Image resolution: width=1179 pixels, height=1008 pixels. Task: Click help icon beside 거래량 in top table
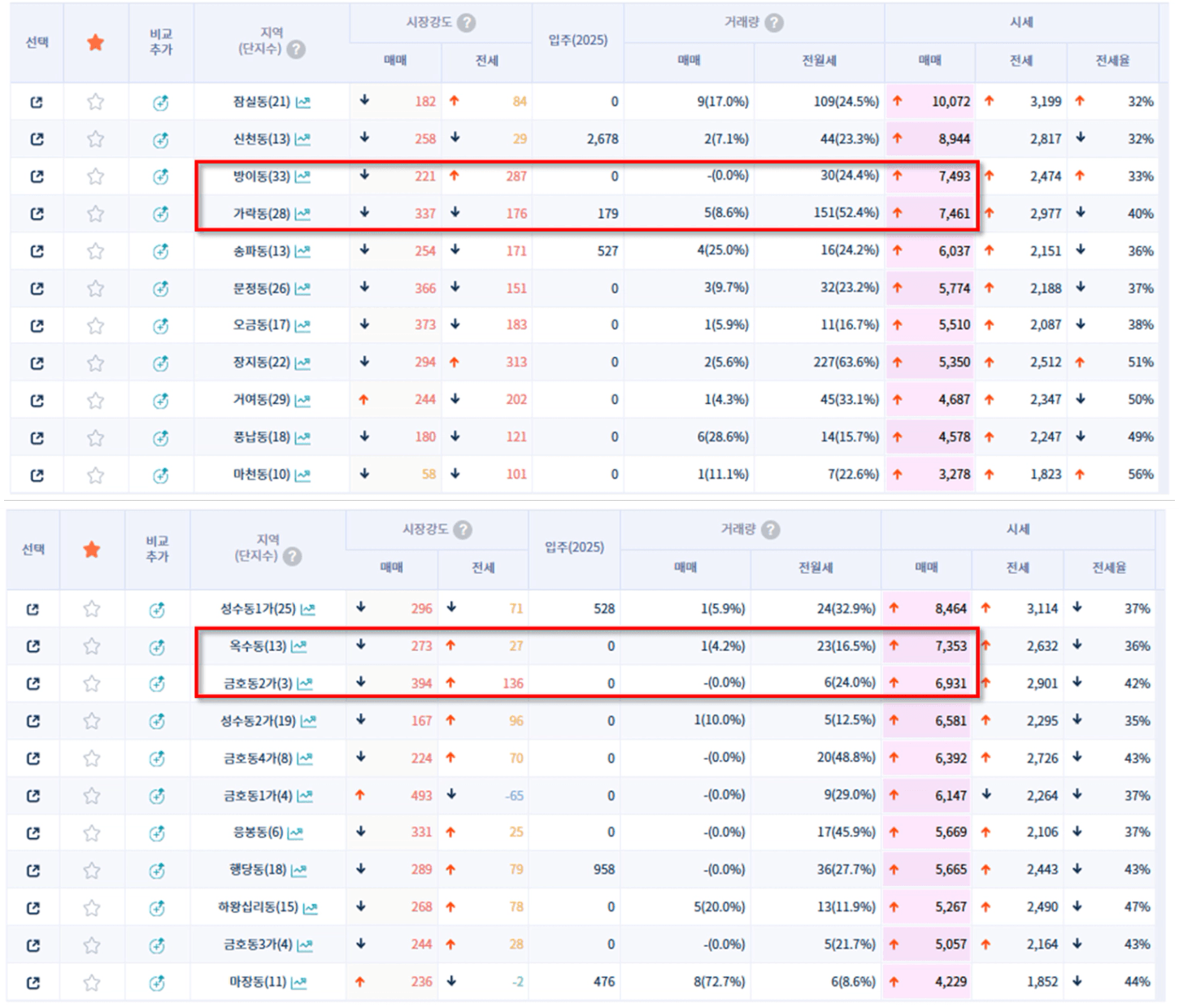pyautogui.click(x=774, y=23)
